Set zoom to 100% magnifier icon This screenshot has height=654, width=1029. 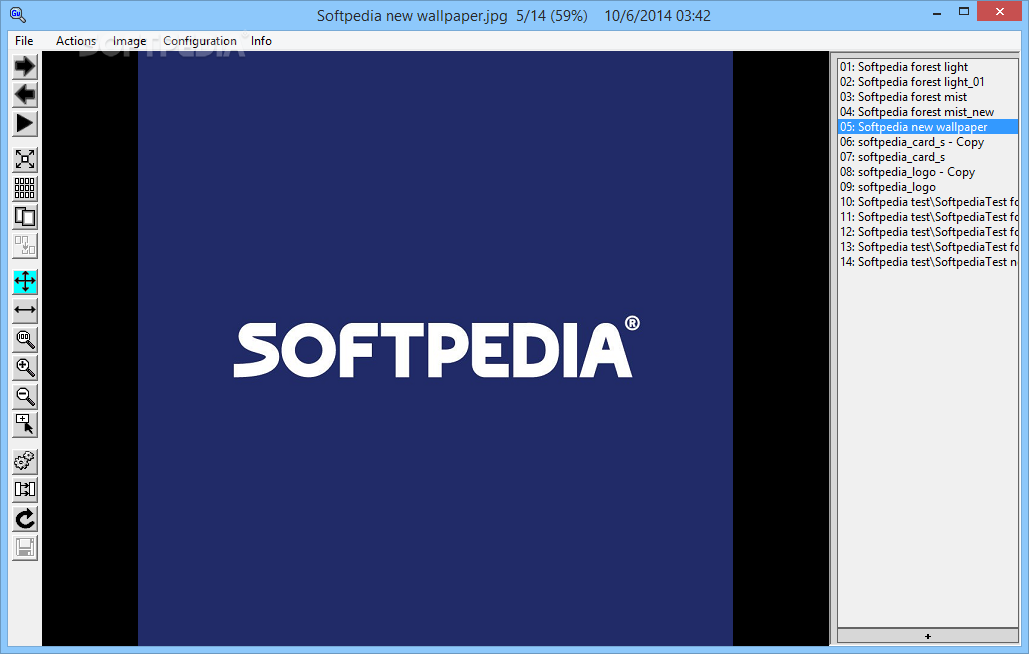25,339
